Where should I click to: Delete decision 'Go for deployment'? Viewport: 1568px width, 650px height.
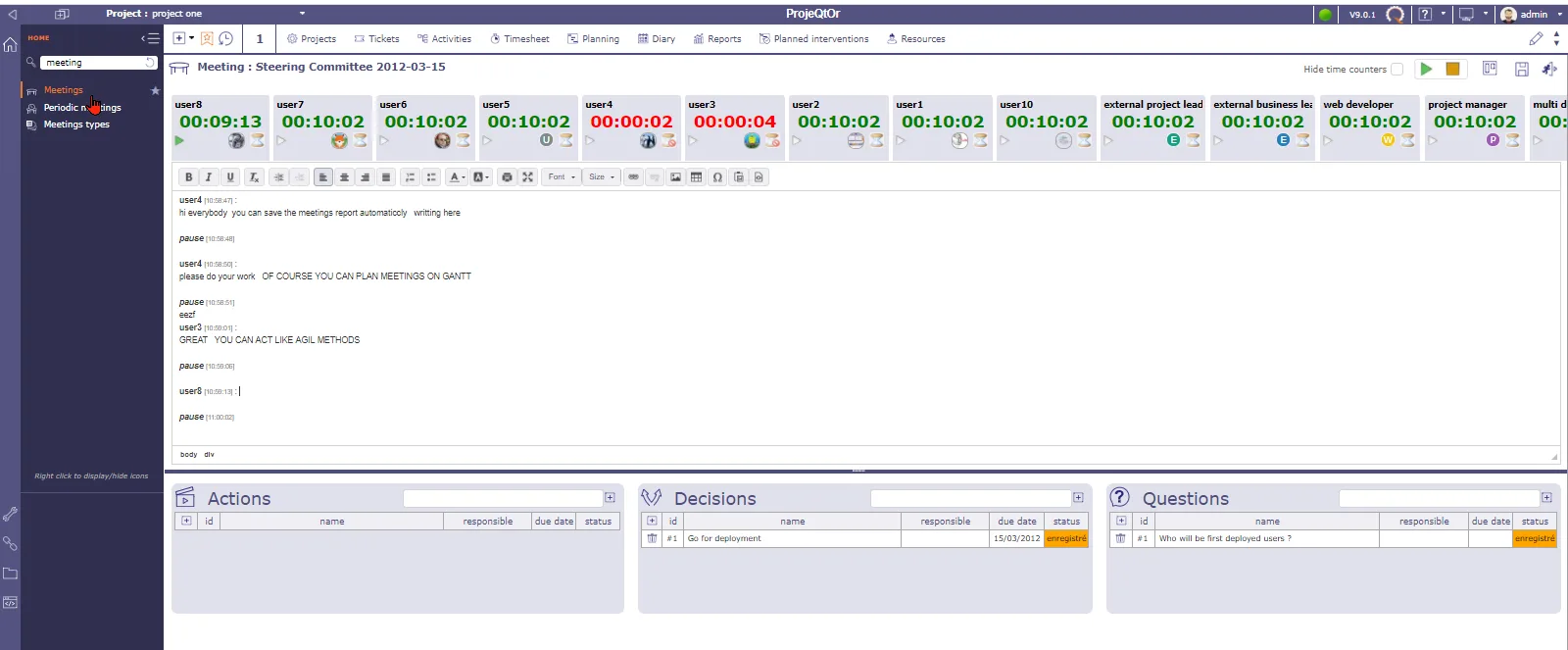[x=652, y=538]
